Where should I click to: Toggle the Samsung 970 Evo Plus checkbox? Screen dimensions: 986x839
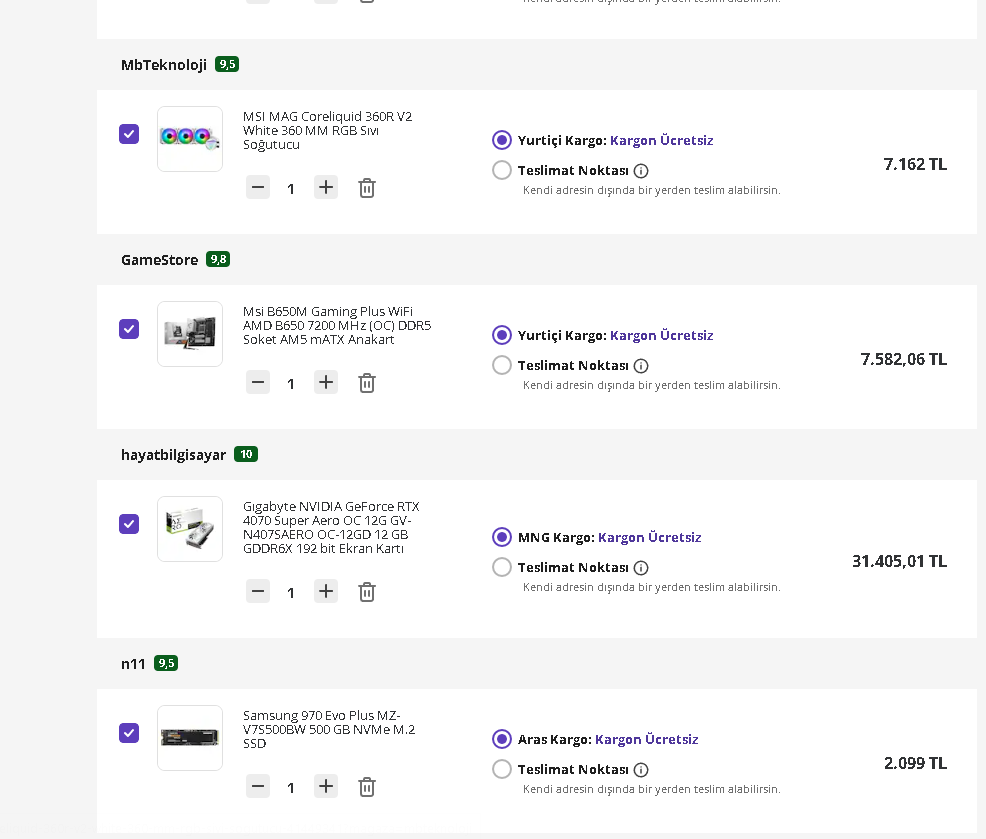129,733
